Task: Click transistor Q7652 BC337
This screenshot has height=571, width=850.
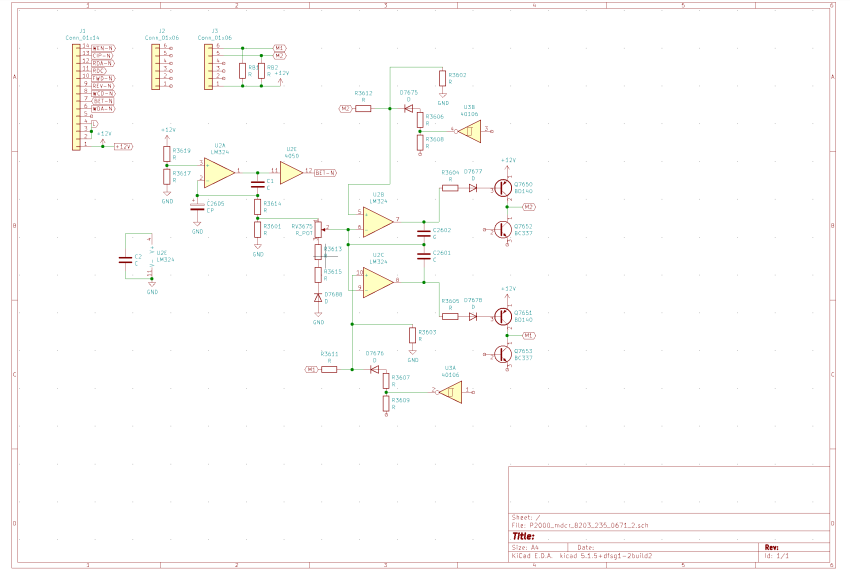Action: click(x=502, y=228)
